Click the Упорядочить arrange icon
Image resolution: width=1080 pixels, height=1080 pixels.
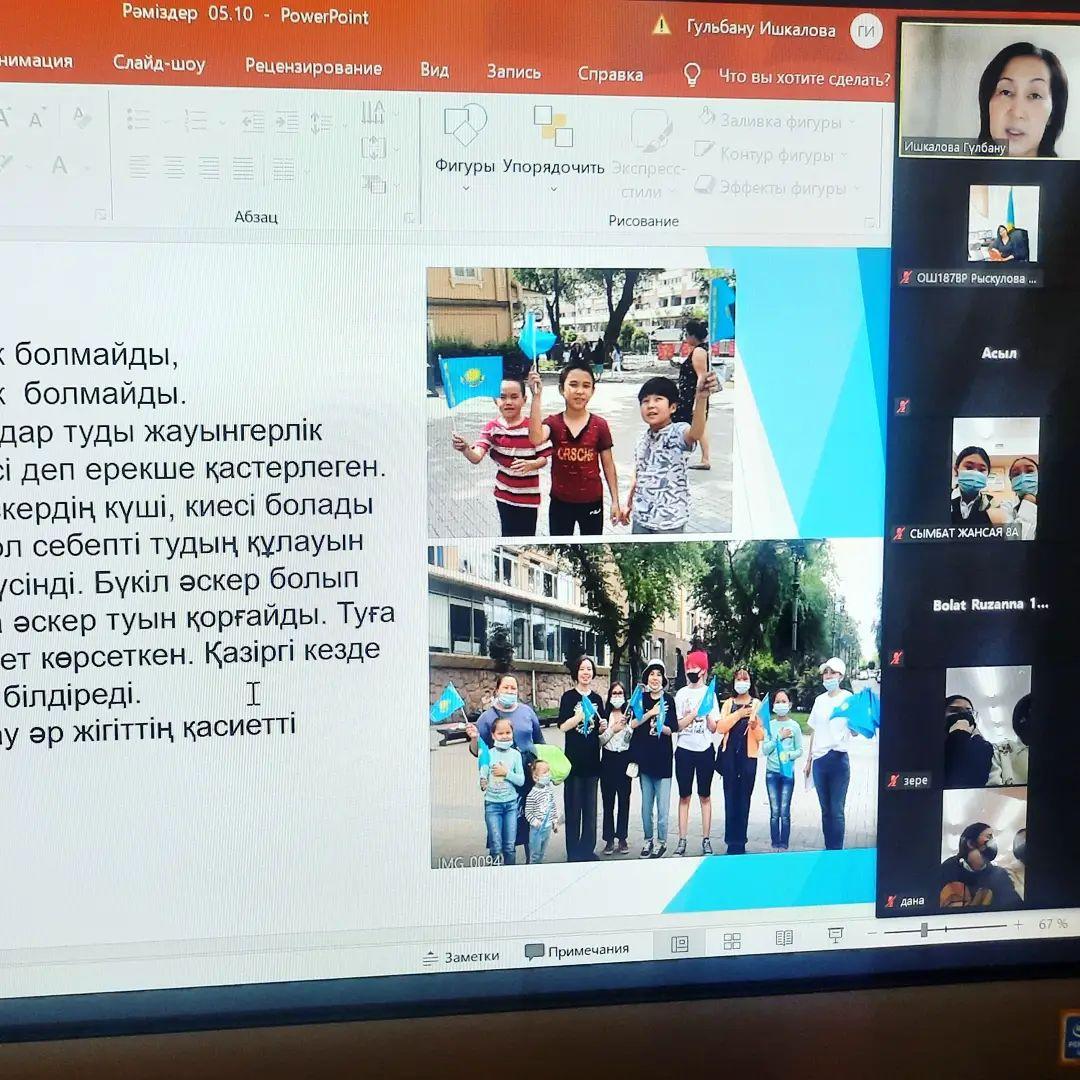coord(553,129)
